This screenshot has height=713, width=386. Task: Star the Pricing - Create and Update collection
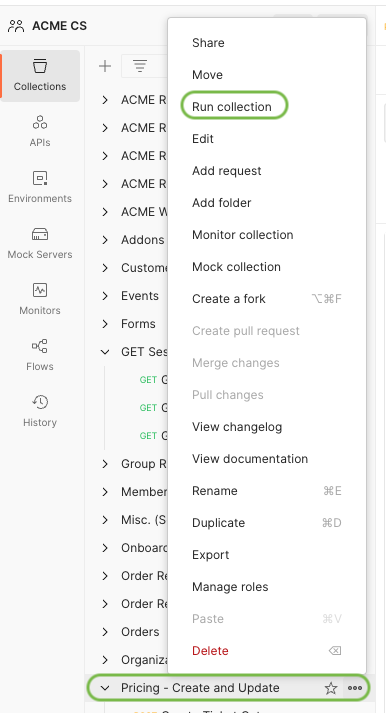click(x=331, y=688)
